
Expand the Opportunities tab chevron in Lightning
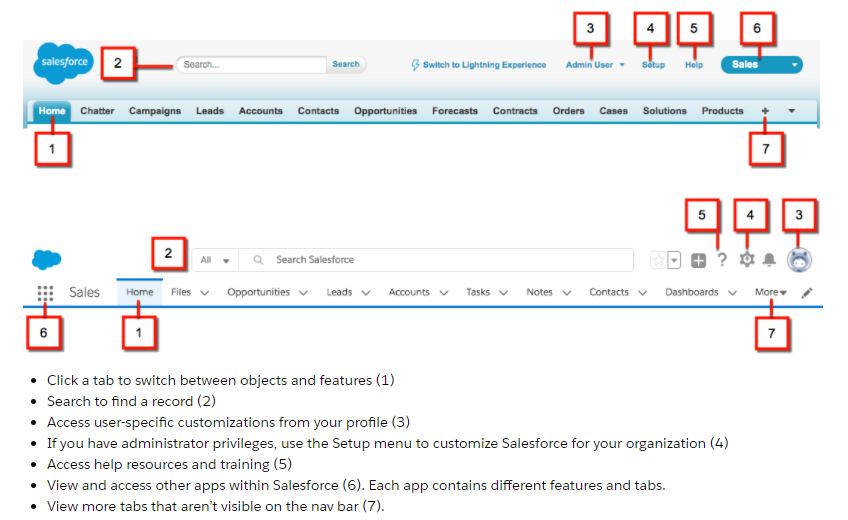[x=311, y=293]
